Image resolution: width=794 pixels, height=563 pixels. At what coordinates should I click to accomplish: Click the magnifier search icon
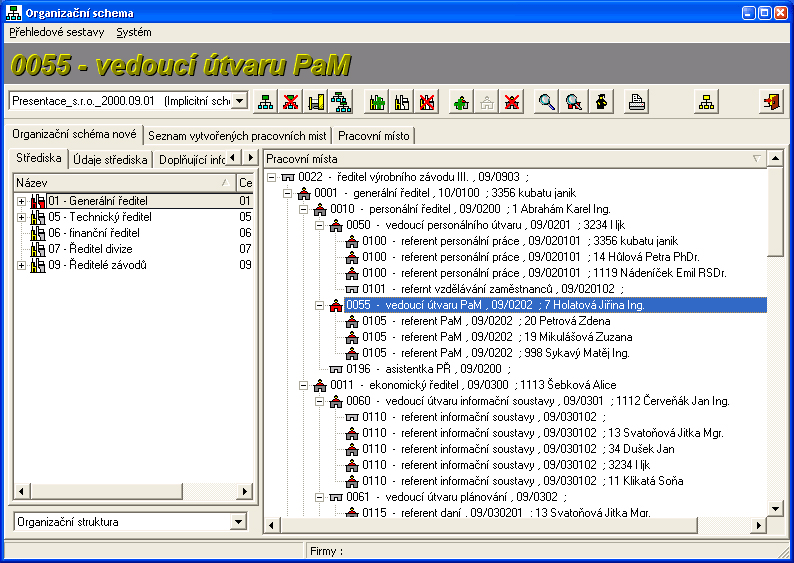click(x=546, y=102)
